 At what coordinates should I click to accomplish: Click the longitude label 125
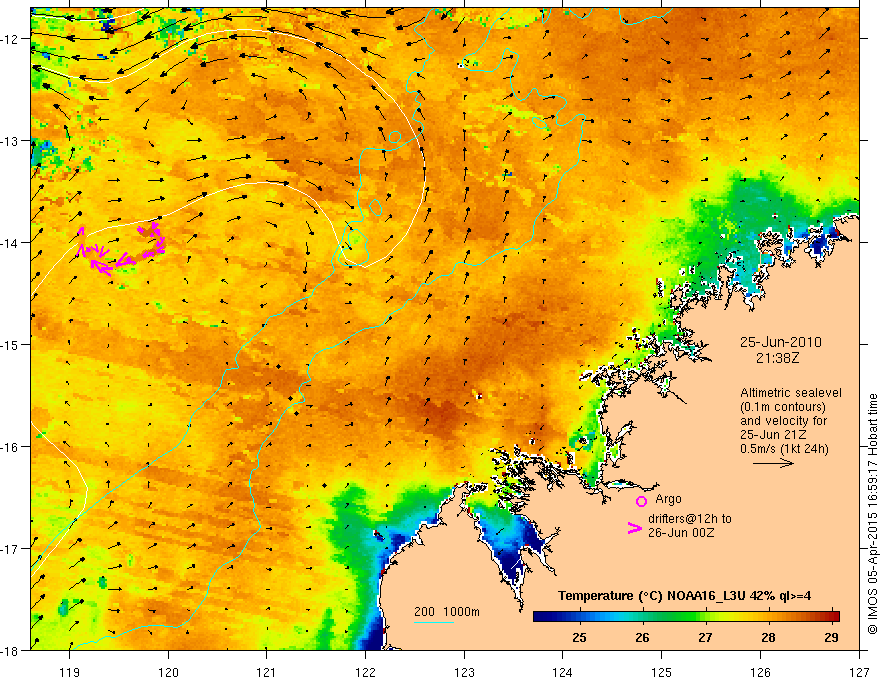coord(661,672)
